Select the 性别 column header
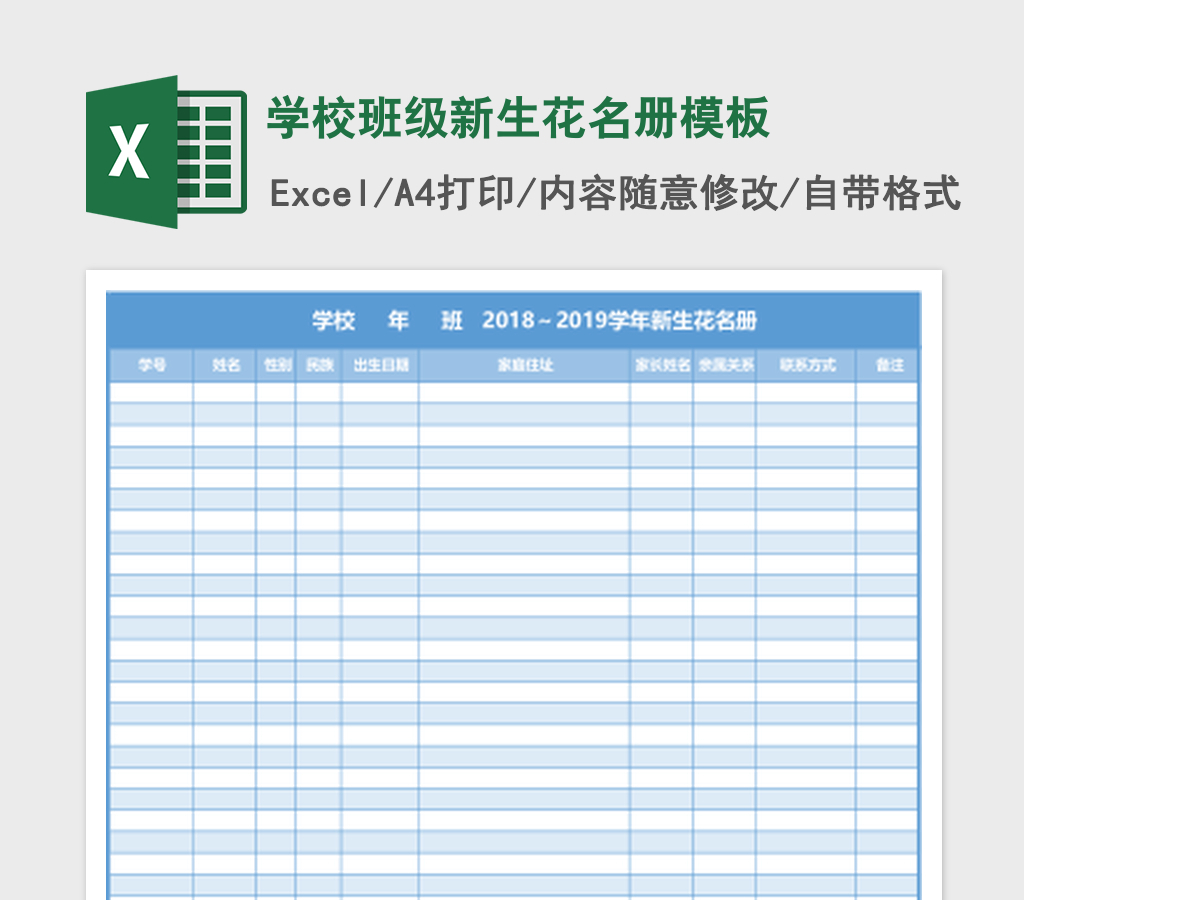Screen dimensions: 1200x900 276,365
